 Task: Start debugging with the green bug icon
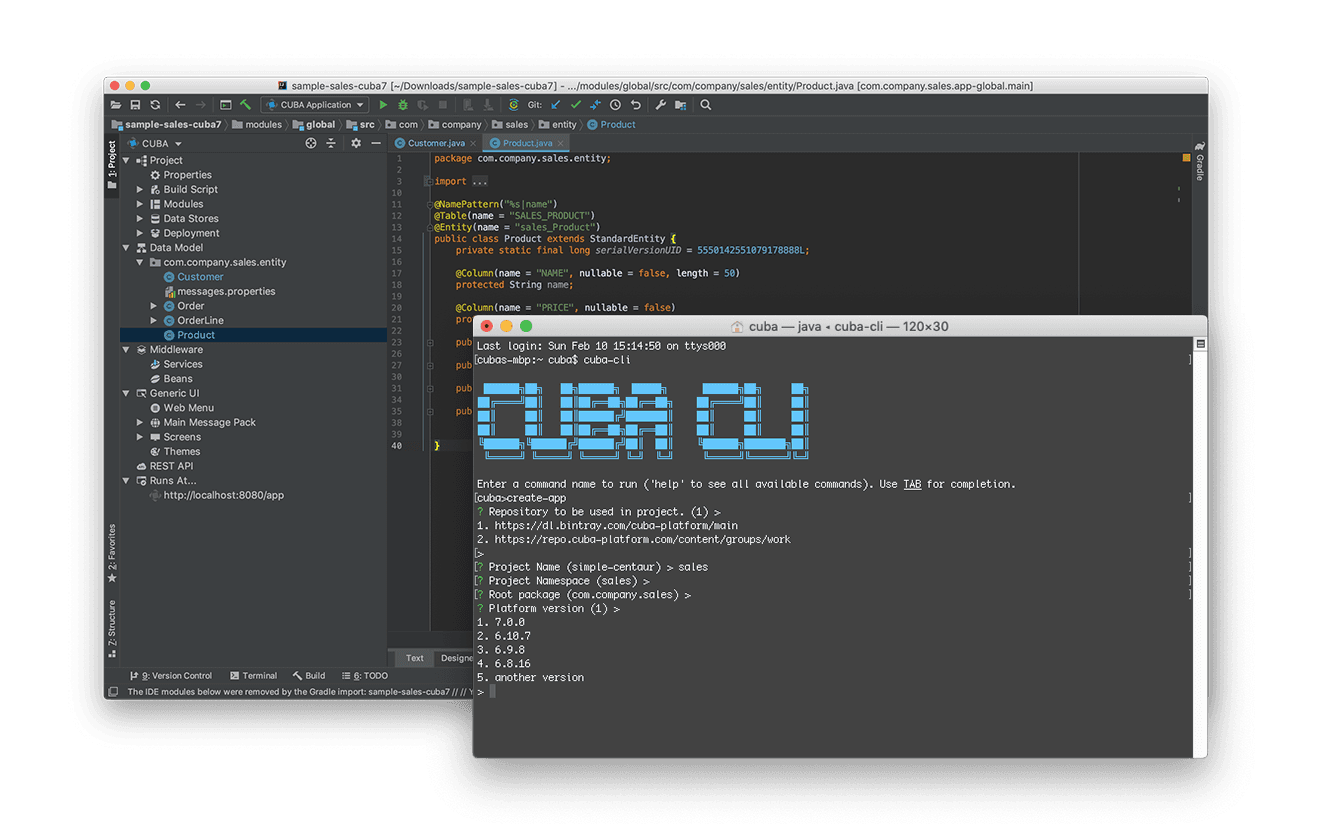pos(403,105)
